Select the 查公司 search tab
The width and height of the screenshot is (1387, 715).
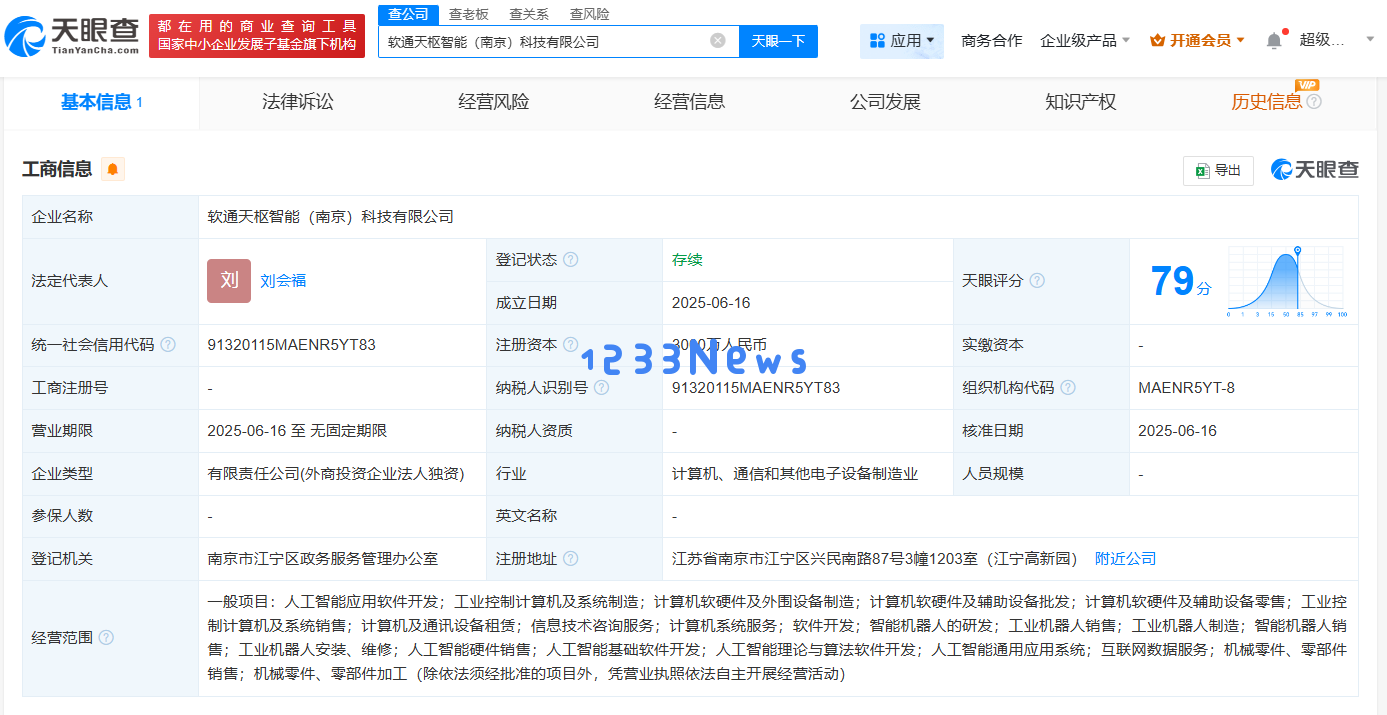pos(408,14)
